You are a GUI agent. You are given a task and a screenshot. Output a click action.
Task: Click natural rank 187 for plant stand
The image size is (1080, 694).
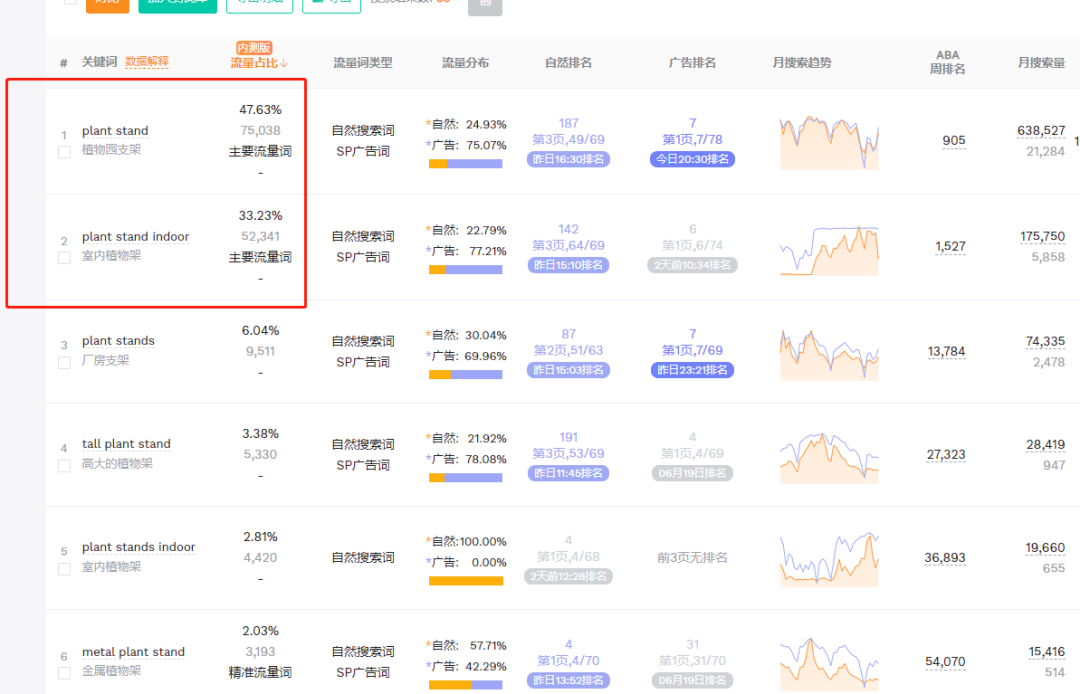tap(568, 123)
